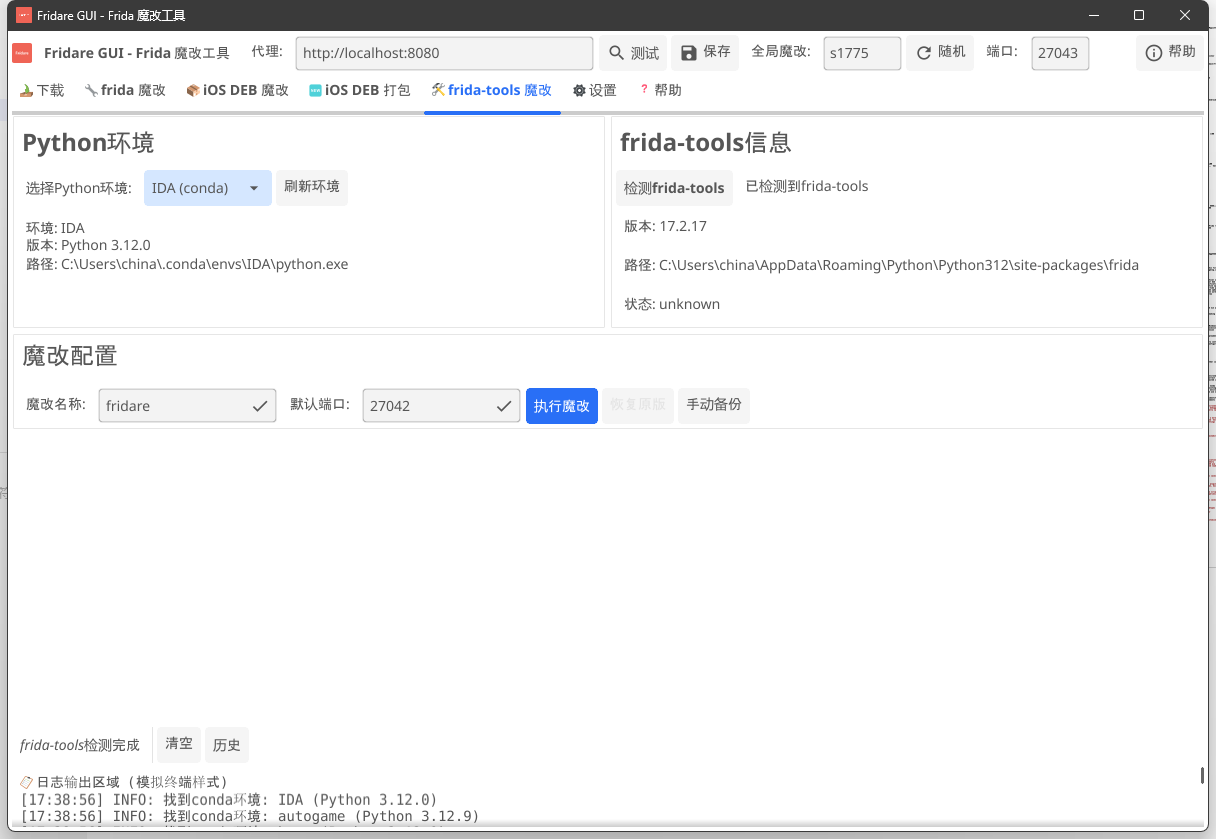Click the floppy disk icon on the 保存 button
The width and height of the screenshot is (1216, 839).
click(688, 53)
